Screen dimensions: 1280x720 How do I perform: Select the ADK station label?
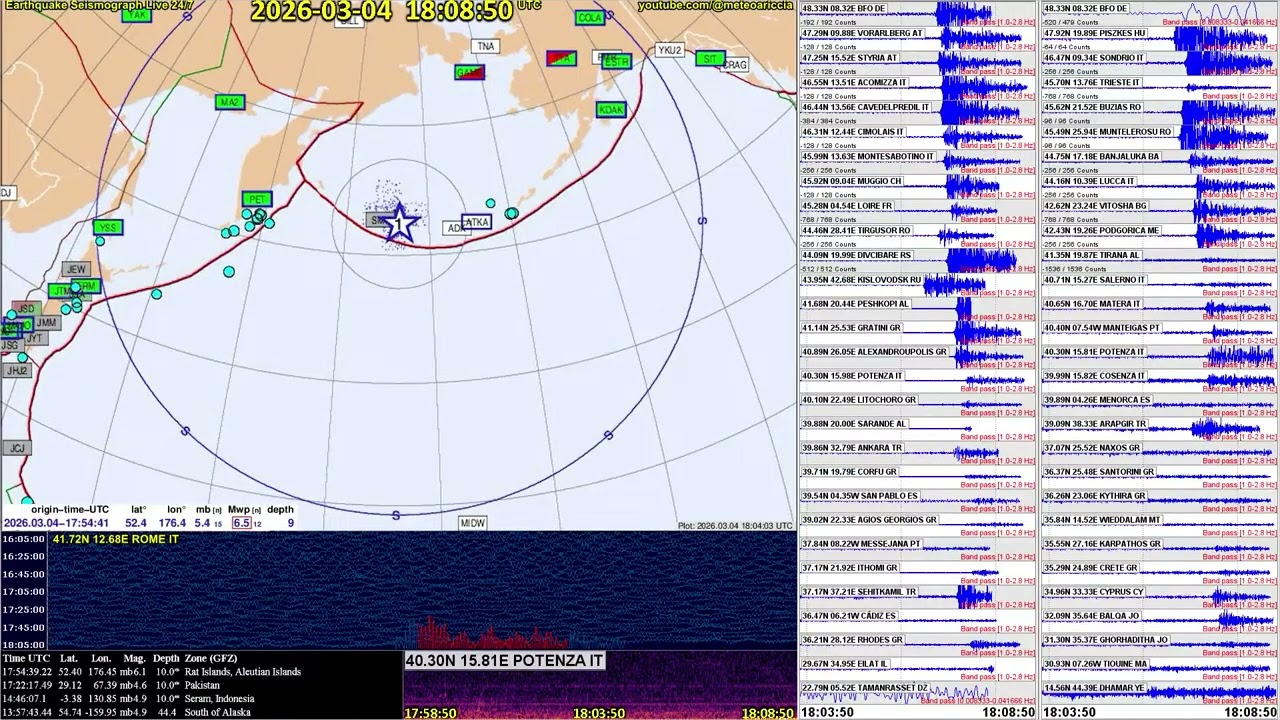tap(456, 228)
